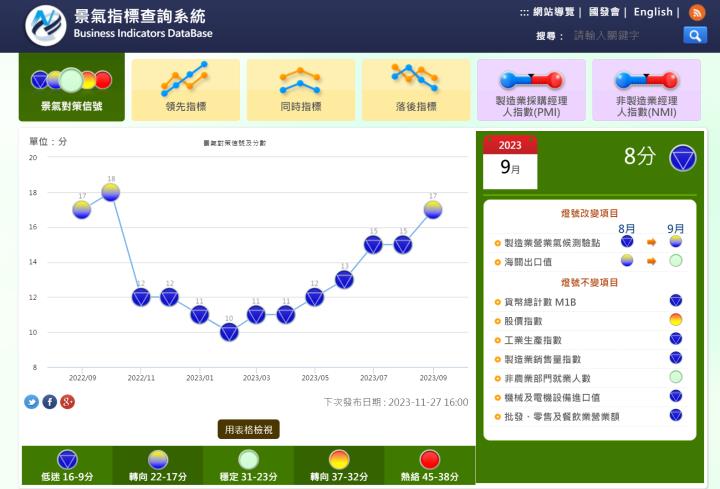Click the 用表格檢視 button
This screenshot has height=489, width=720.
tap(248, 429)
